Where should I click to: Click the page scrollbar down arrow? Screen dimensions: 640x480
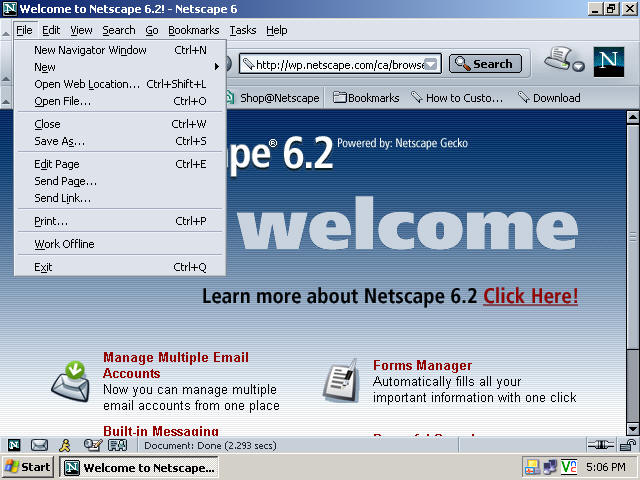point(633,429)
